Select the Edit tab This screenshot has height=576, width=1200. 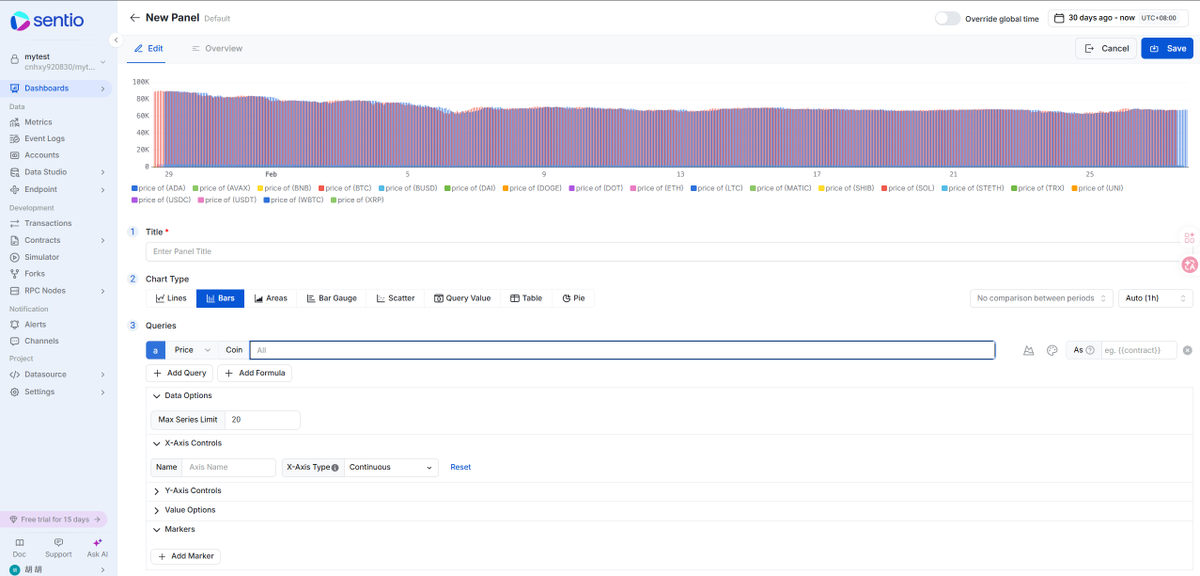148,48
